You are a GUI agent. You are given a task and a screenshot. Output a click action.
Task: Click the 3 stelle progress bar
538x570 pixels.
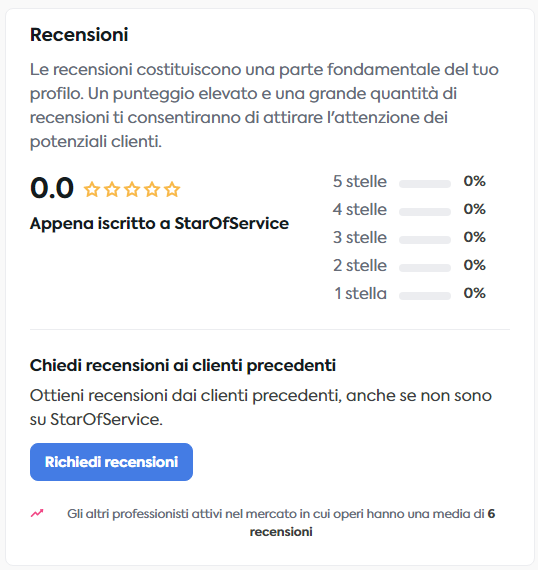(425, 240)
